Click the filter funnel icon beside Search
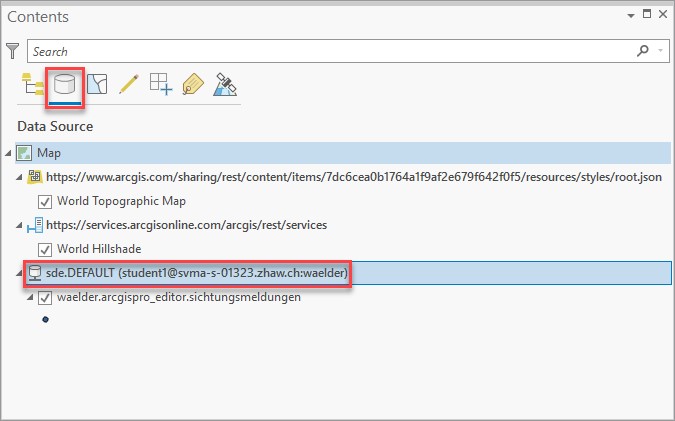The image size is (675, 421). 13,50
